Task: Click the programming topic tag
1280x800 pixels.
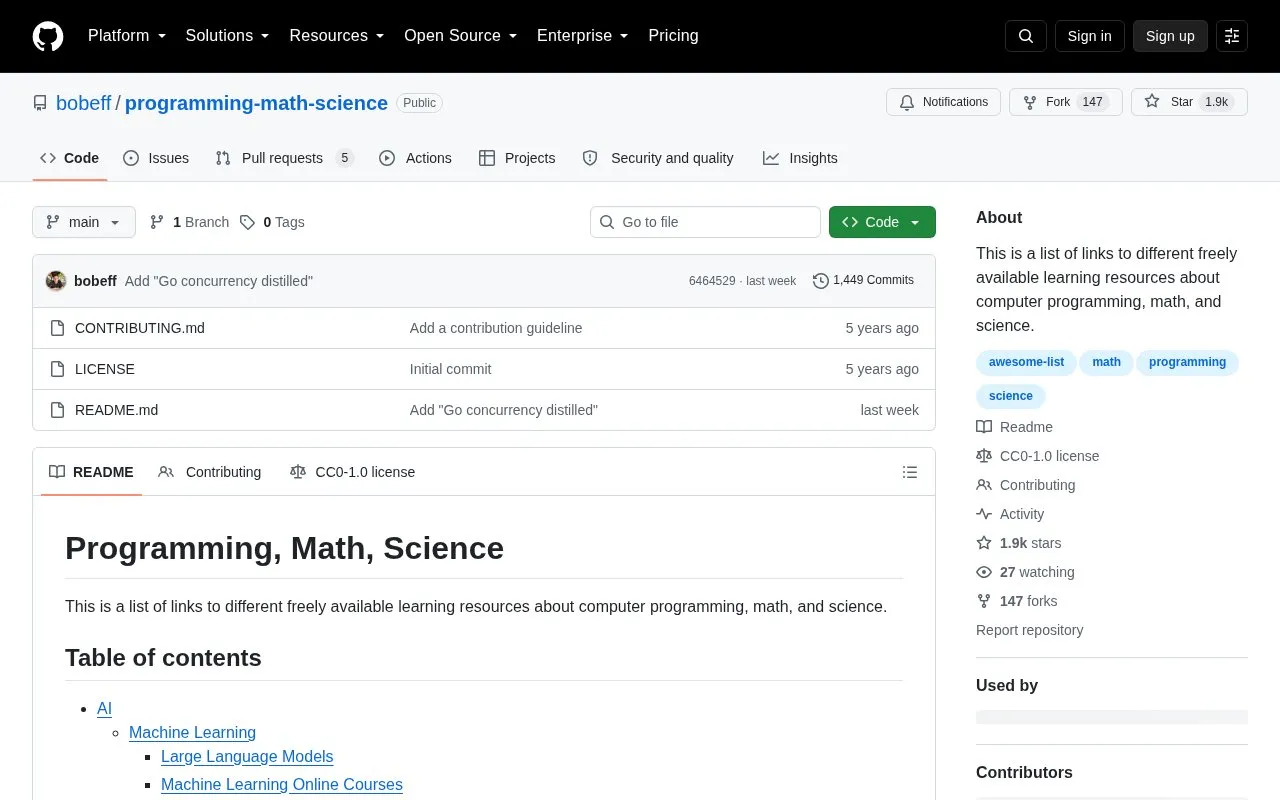Action: click(x=1187, y=362)
